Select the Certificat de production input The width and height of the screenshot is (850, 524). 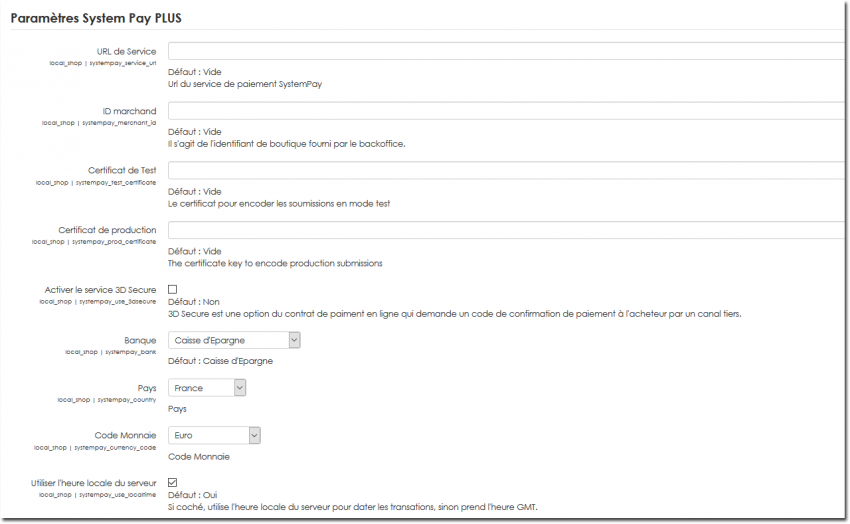pos(505,230)
